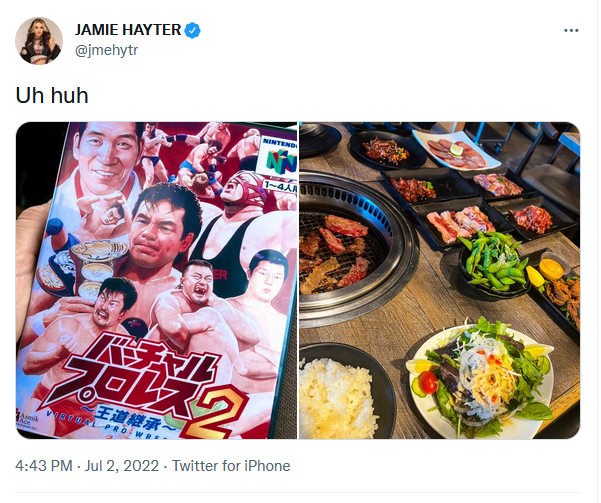The image size is (601, 503).
Task: Click the bowl of green edamame
Action: [493, 265]
